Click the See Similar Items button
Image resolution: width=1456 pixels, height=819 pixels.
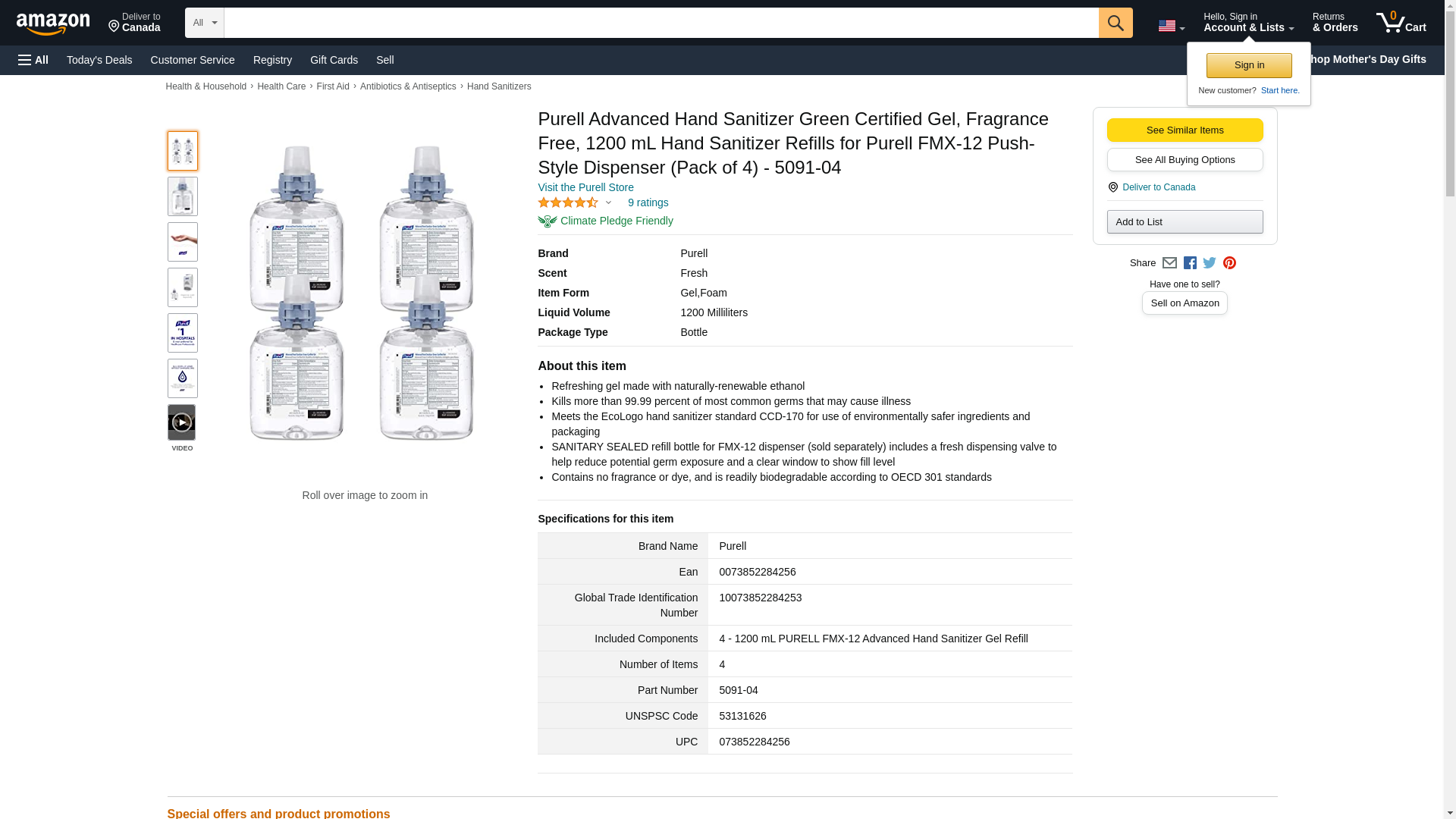pos(1185,130)
